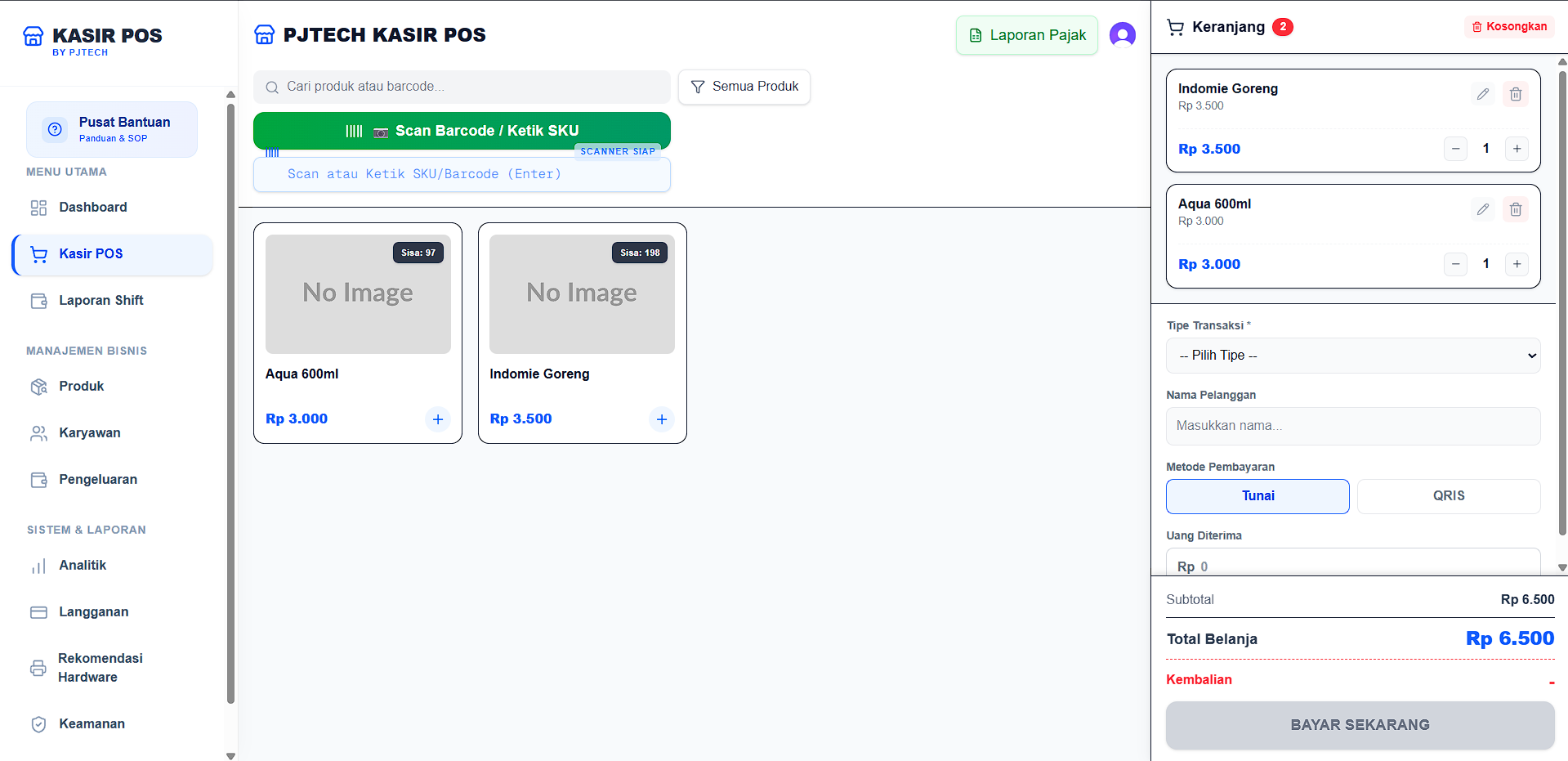Open the Langganan page
The image size is (1568, 761).
pos(113,612)
